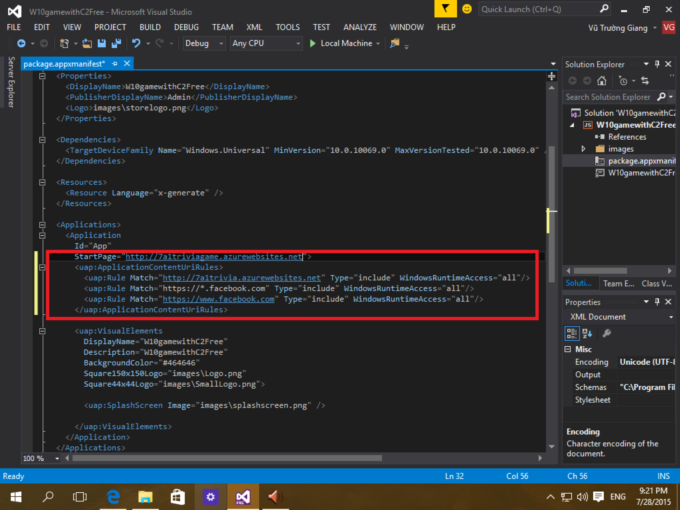Click the Categorized view icon in Properties
The width and height of the screenshot is (680, 510).
[572, 333]
